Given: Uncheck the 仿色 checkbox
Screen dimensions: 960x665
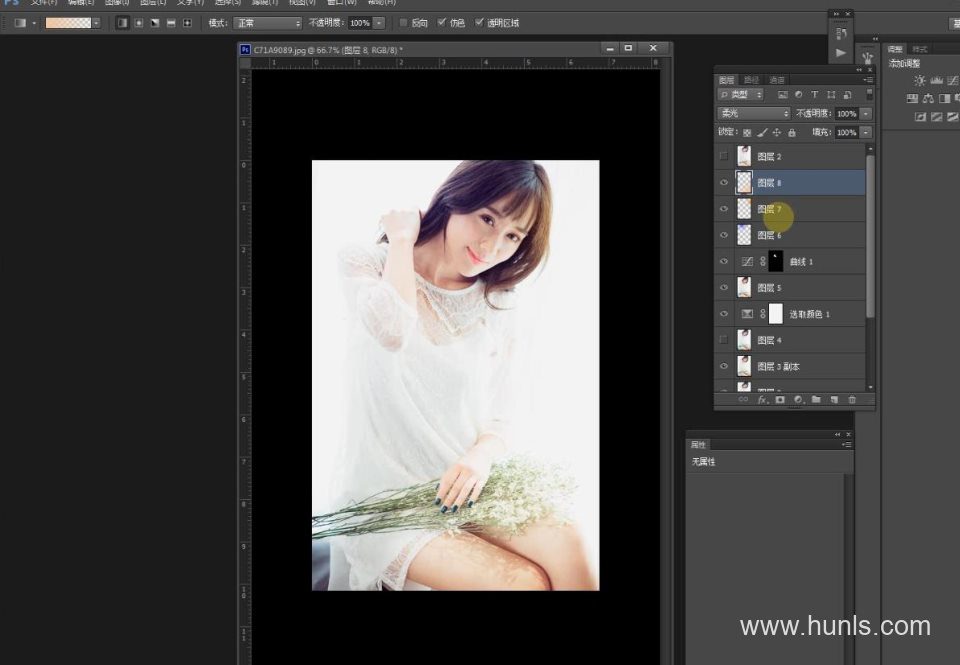Looking at the screenshot, I should click(441, 23).
